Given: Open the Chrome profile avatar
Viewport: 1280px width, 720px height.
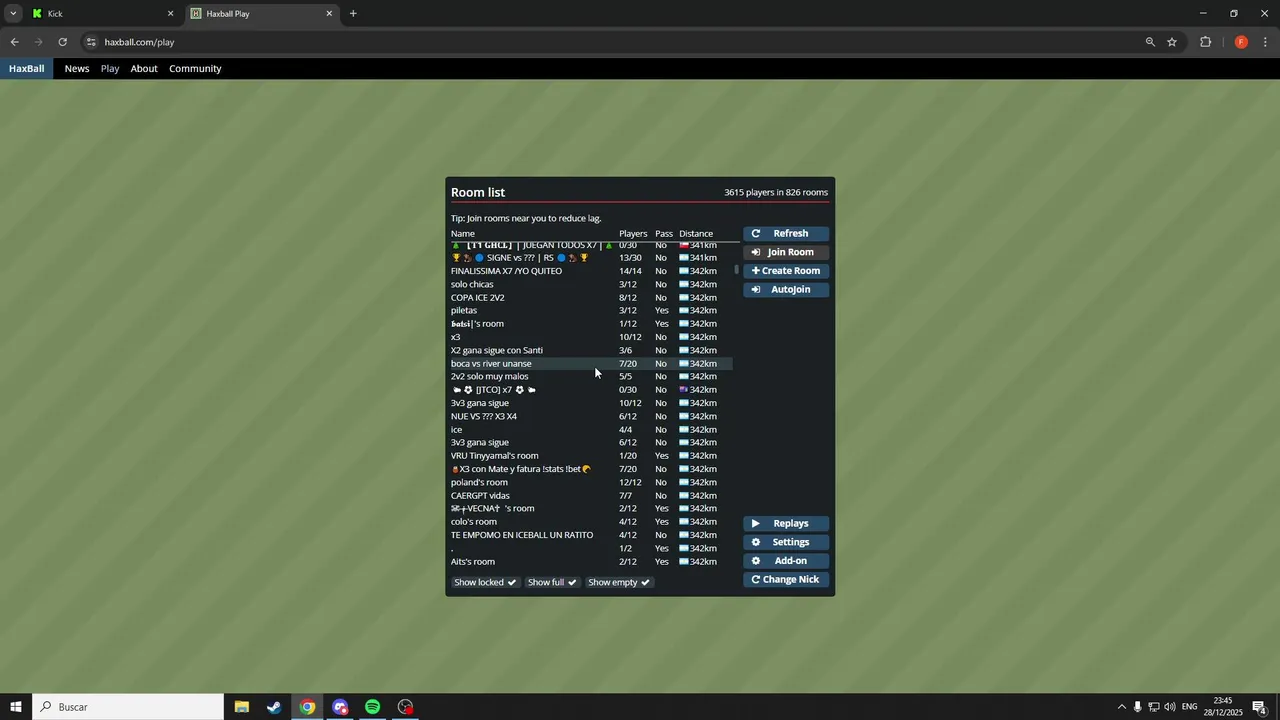Looking at the screenshot, I should 1241,42.
